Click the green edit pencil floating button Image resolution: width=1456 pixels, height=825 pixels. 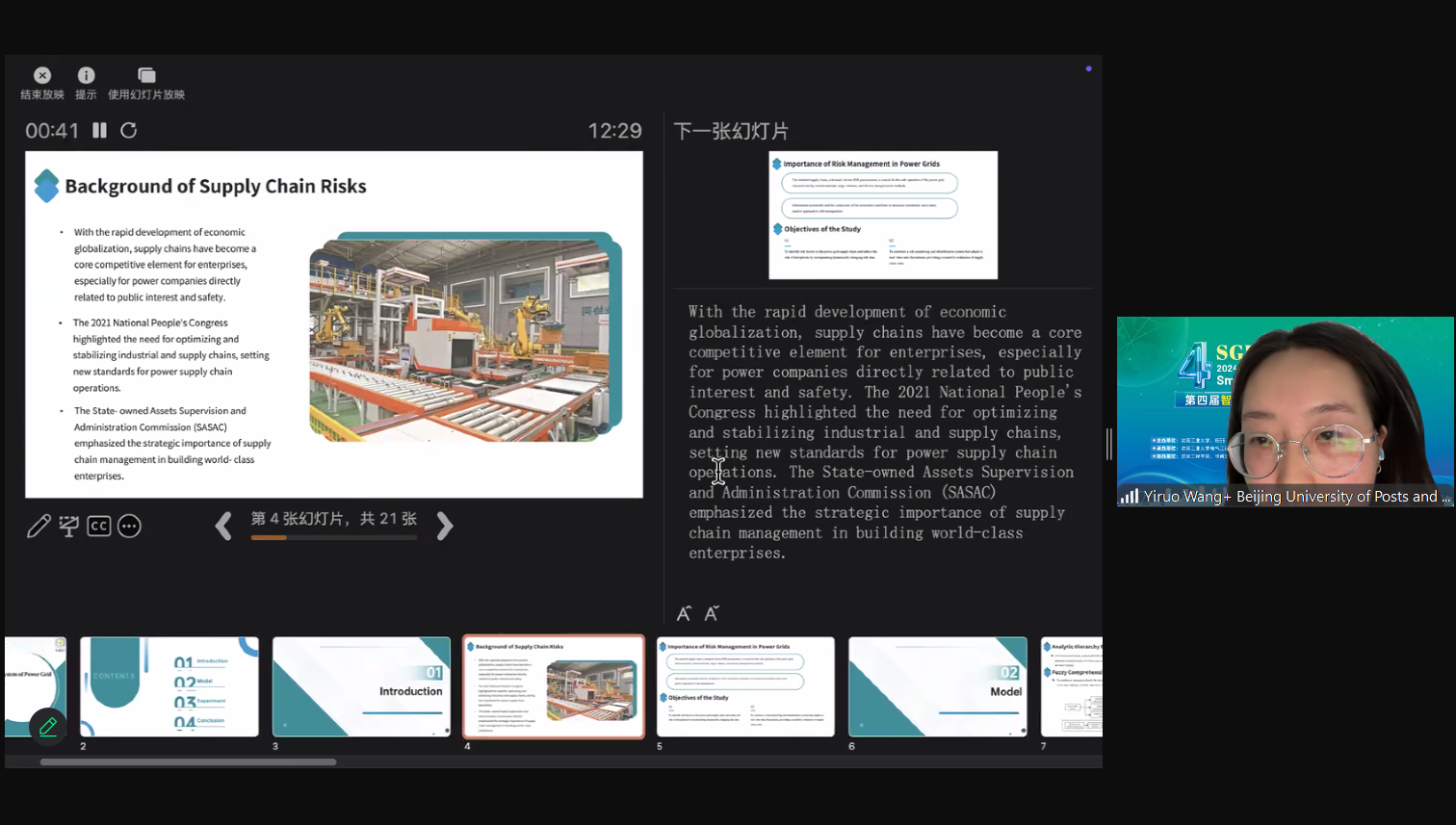coord(47,727)
